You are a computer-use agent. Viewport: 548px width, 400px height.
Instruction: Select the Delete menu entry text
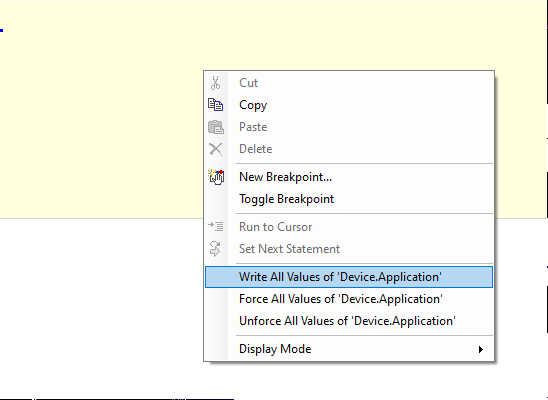point(255,149)
